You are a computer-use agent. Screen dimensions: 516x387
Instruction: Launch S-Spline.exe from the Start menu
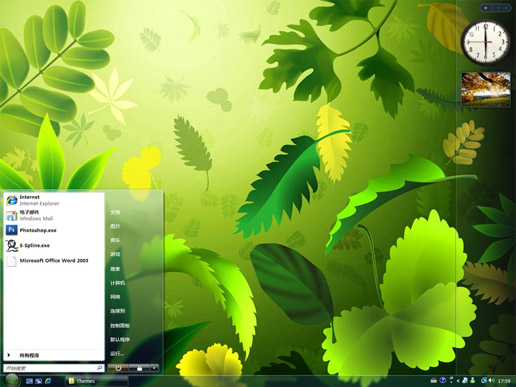(x=53, y=245)
